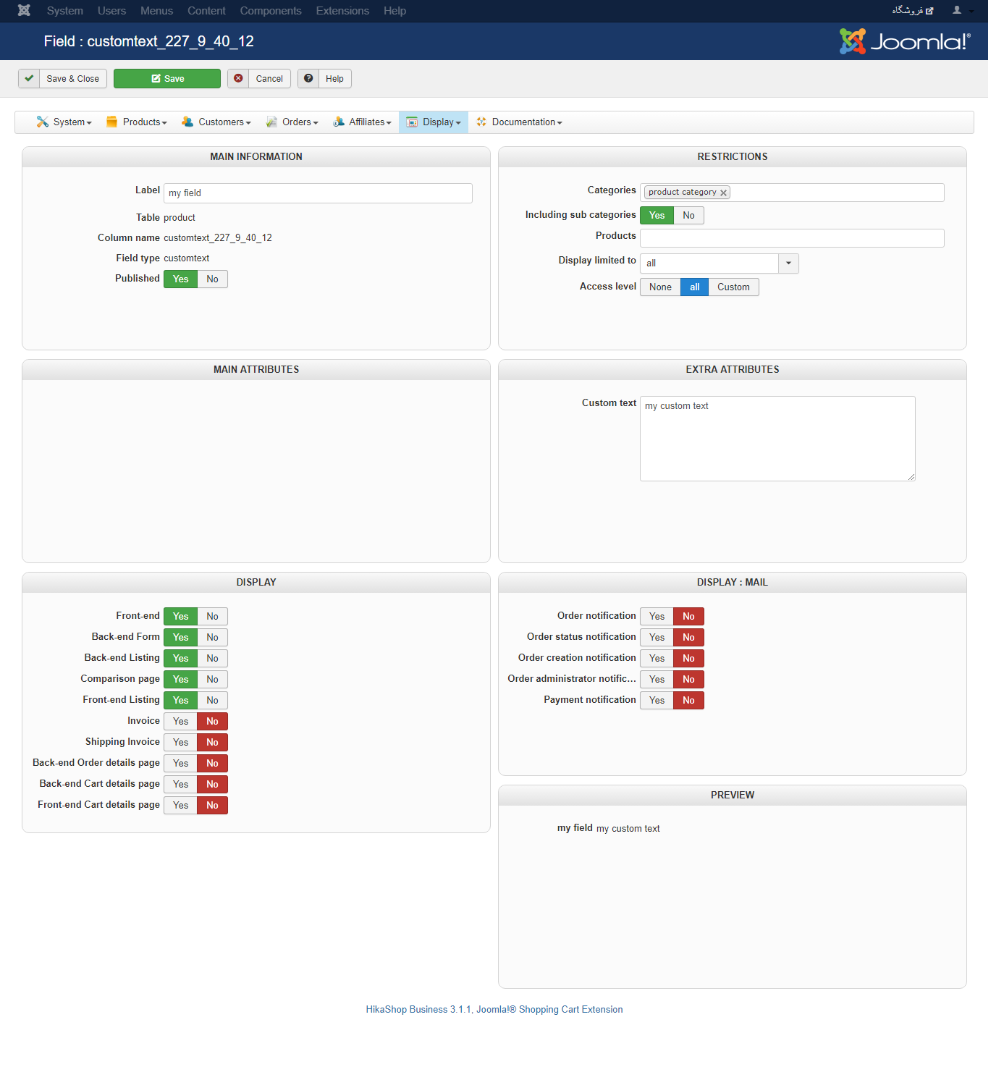Click the Products restriction input field

(792, 238)
